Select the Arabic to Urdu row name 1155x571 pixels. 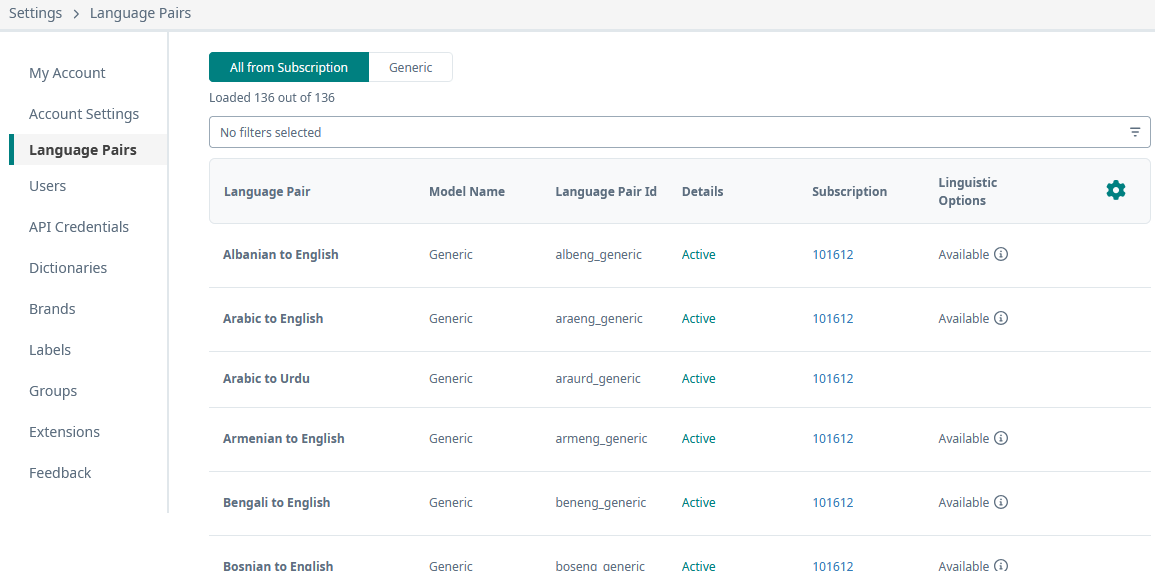coord(266,379)
